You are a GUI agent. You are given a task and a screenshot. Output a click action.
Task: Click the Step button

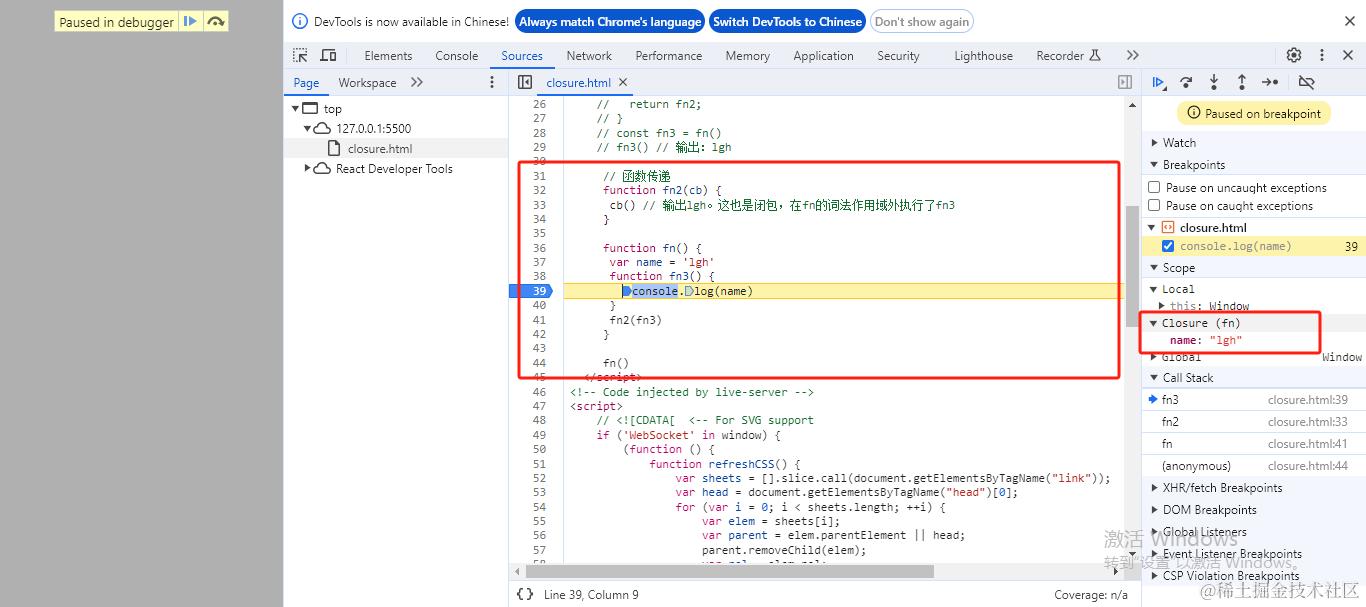[x=1270, y=82]
